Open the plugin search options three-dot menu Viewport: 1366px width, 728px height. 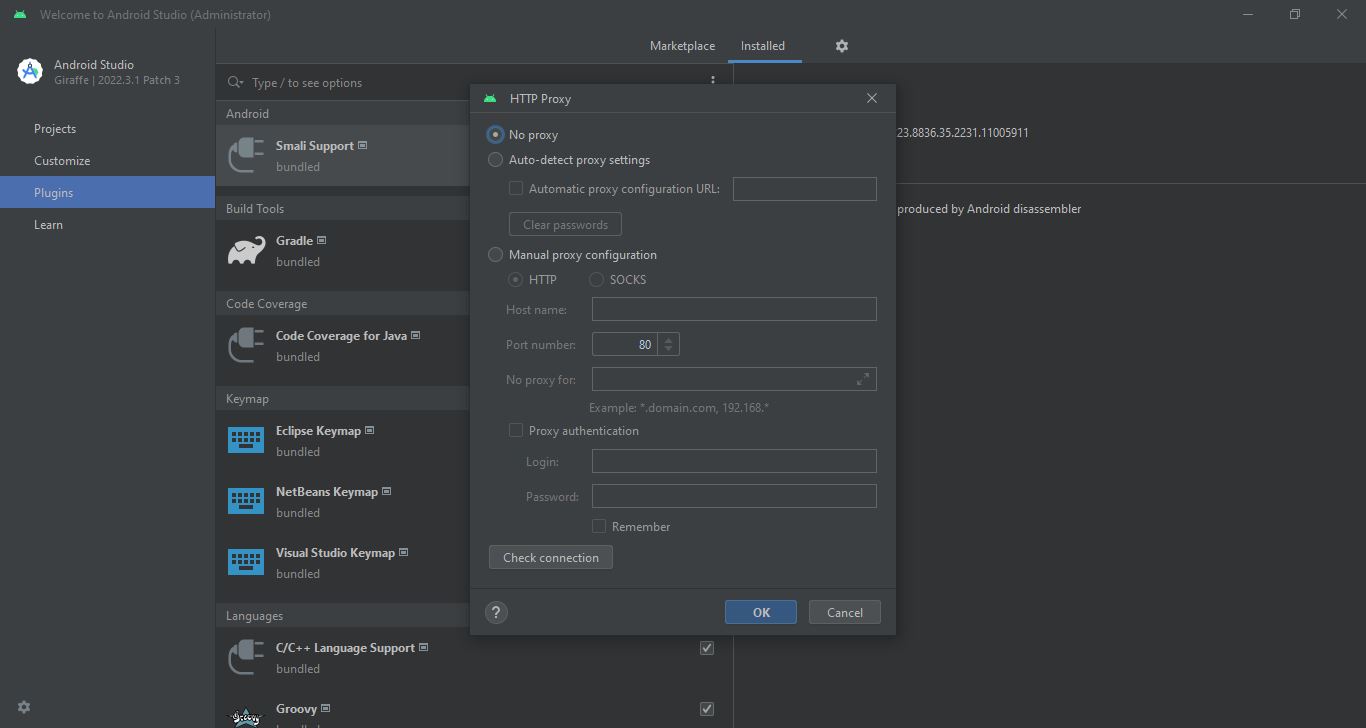(713, 82)
